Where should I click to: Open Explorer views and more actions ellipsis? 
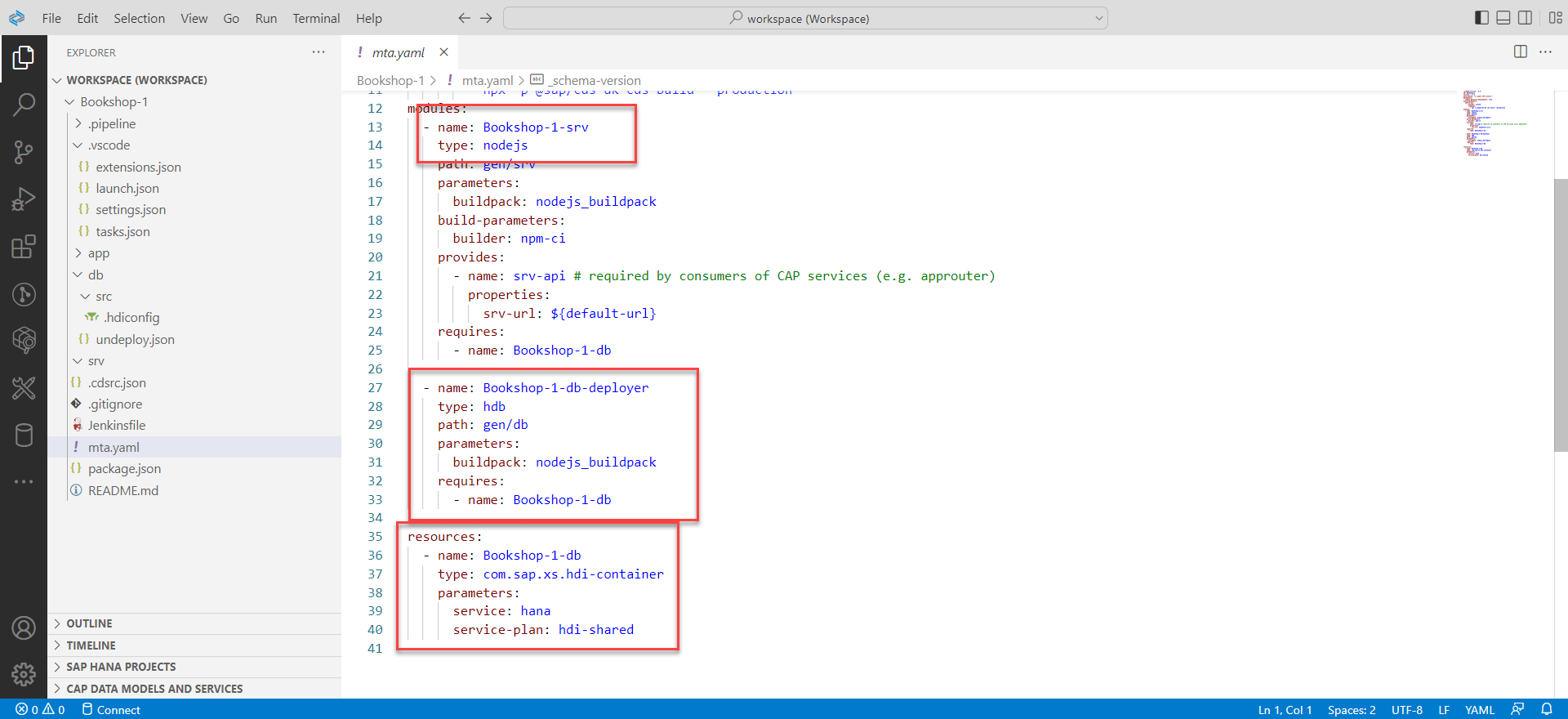(318, 52)
